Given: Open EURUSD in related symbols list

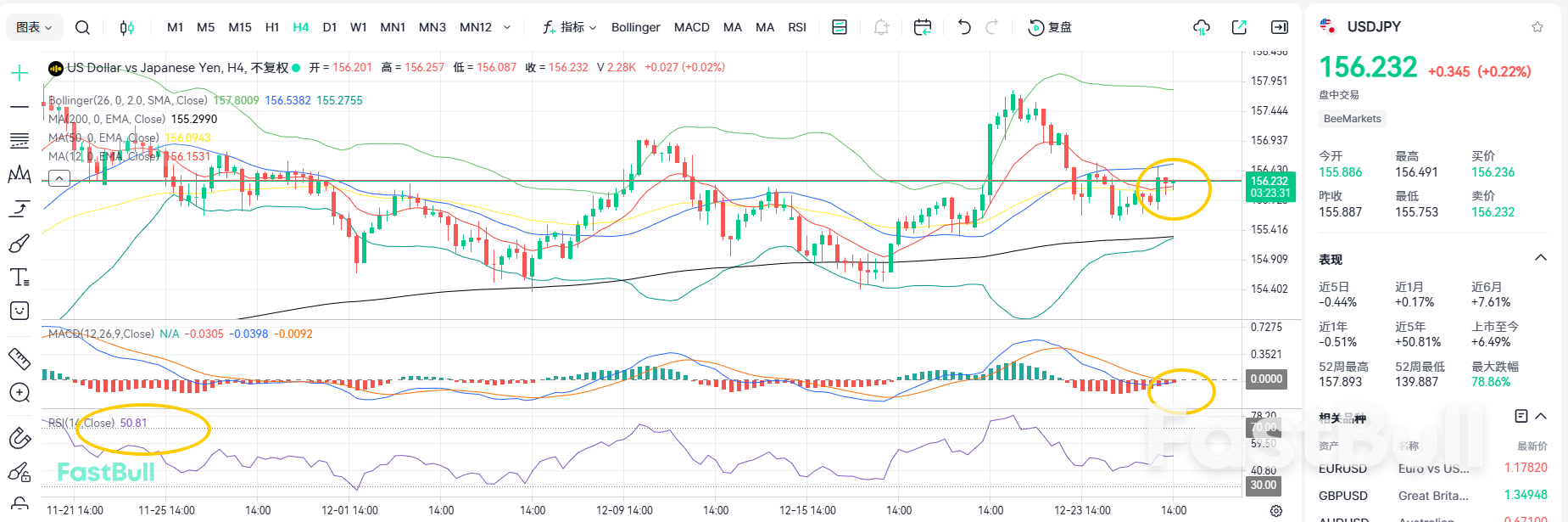Looking at the screenshot, I should pyautogui.click(x=1343, y=469).
